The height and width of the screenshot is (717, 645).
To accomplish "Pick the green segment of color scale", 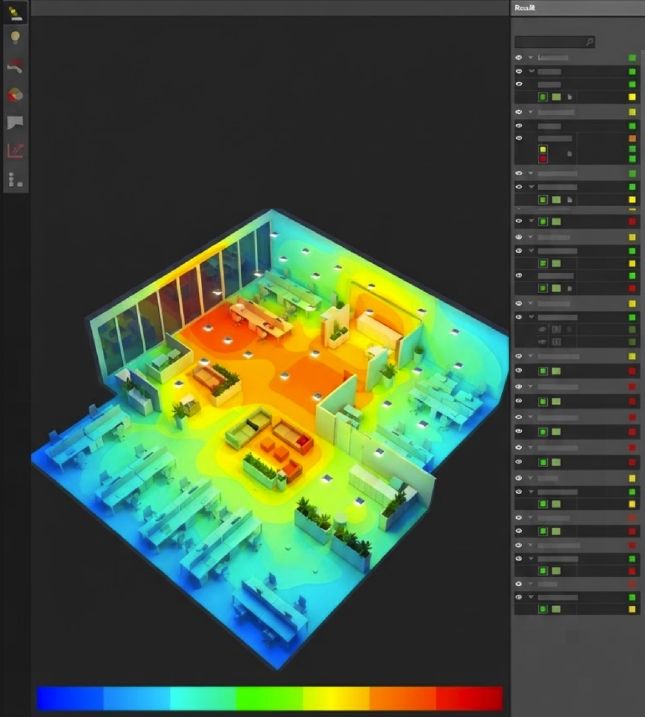I will click(270, 698).
